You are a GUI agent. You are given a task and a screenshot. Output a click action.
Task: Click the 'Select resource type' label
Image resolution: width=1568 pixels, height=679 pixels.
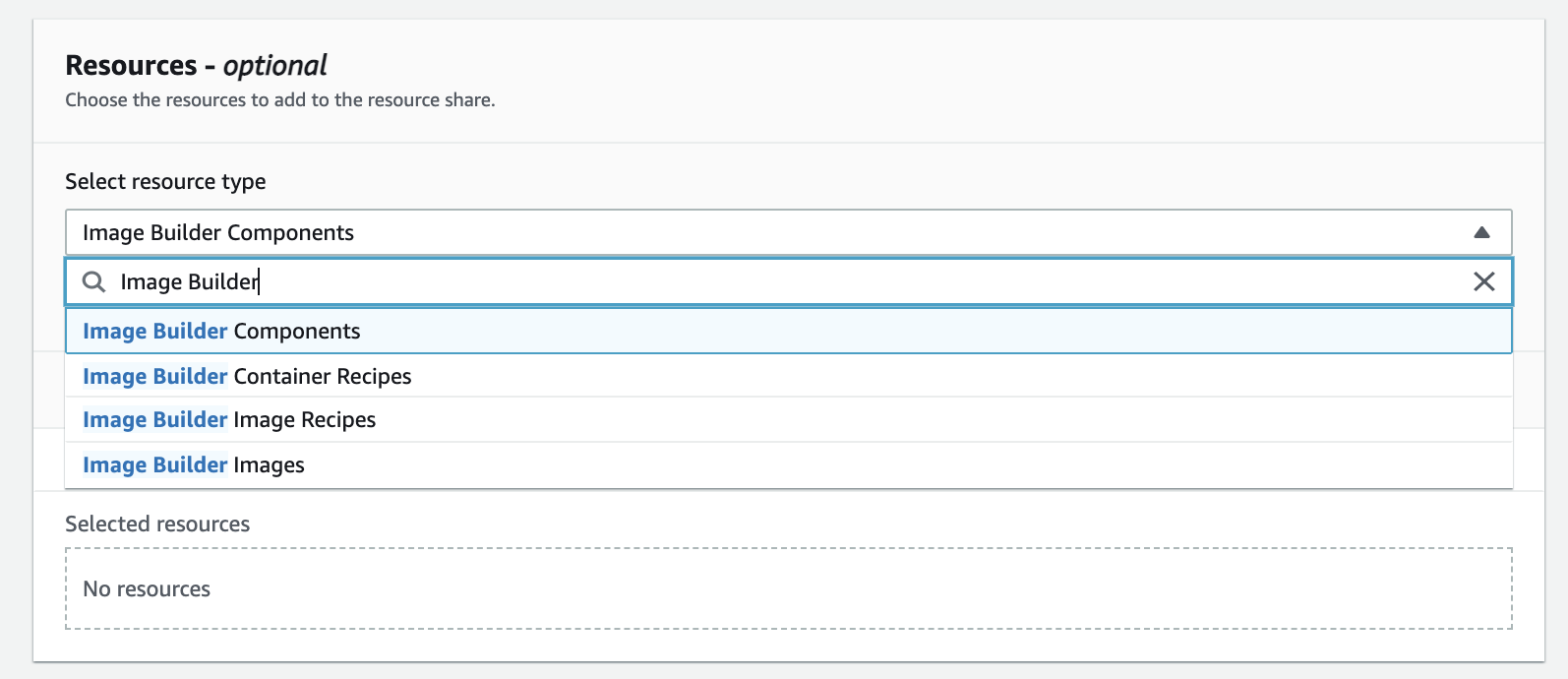coord(165,182)
